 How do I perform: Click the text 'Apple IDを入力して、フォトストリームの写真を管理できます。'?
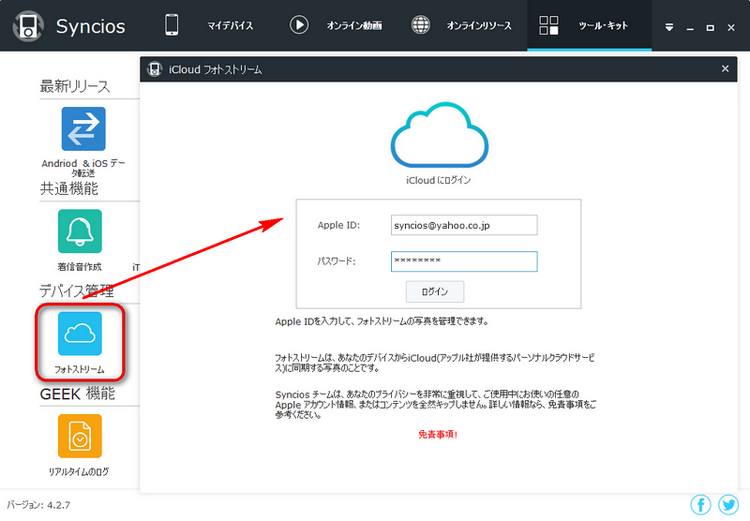382,321
